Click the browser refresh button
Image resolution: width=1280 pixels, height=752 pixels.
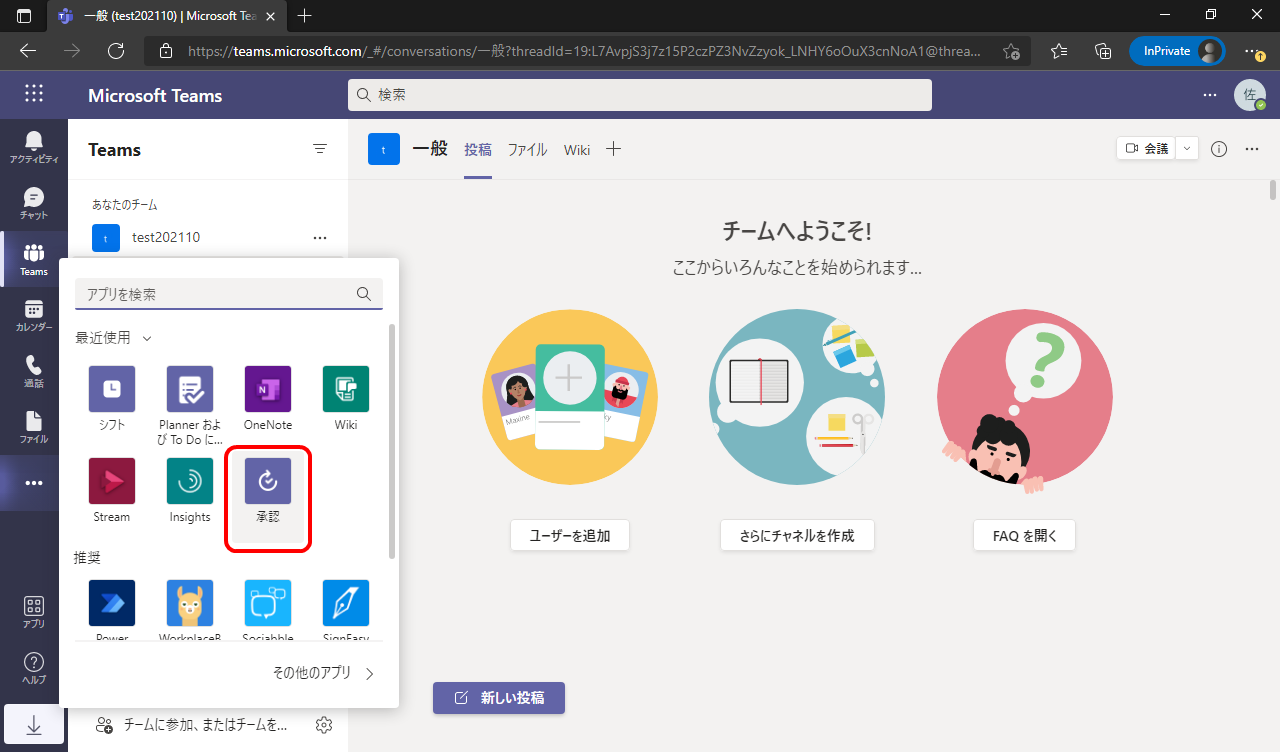coord(116,51)
